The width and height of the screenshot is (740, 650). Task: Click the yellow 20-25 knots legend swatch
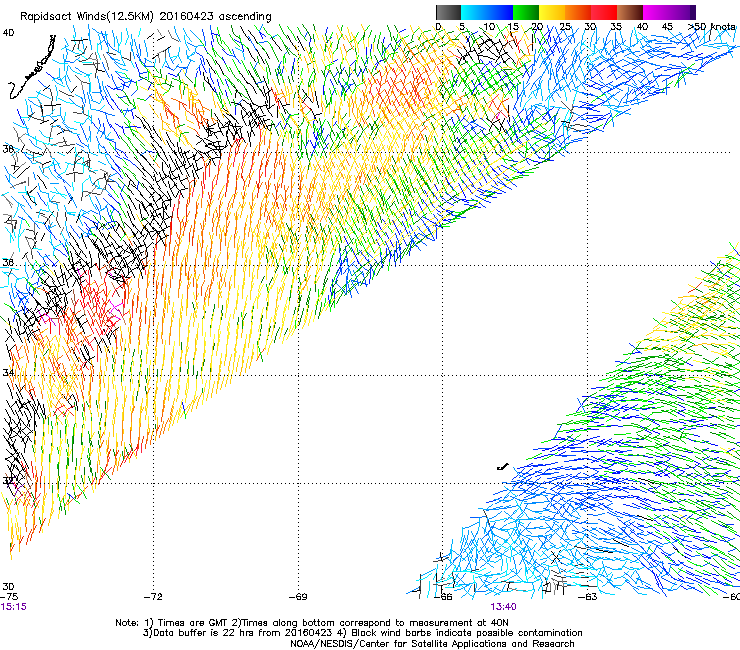(x=552, y=12)
